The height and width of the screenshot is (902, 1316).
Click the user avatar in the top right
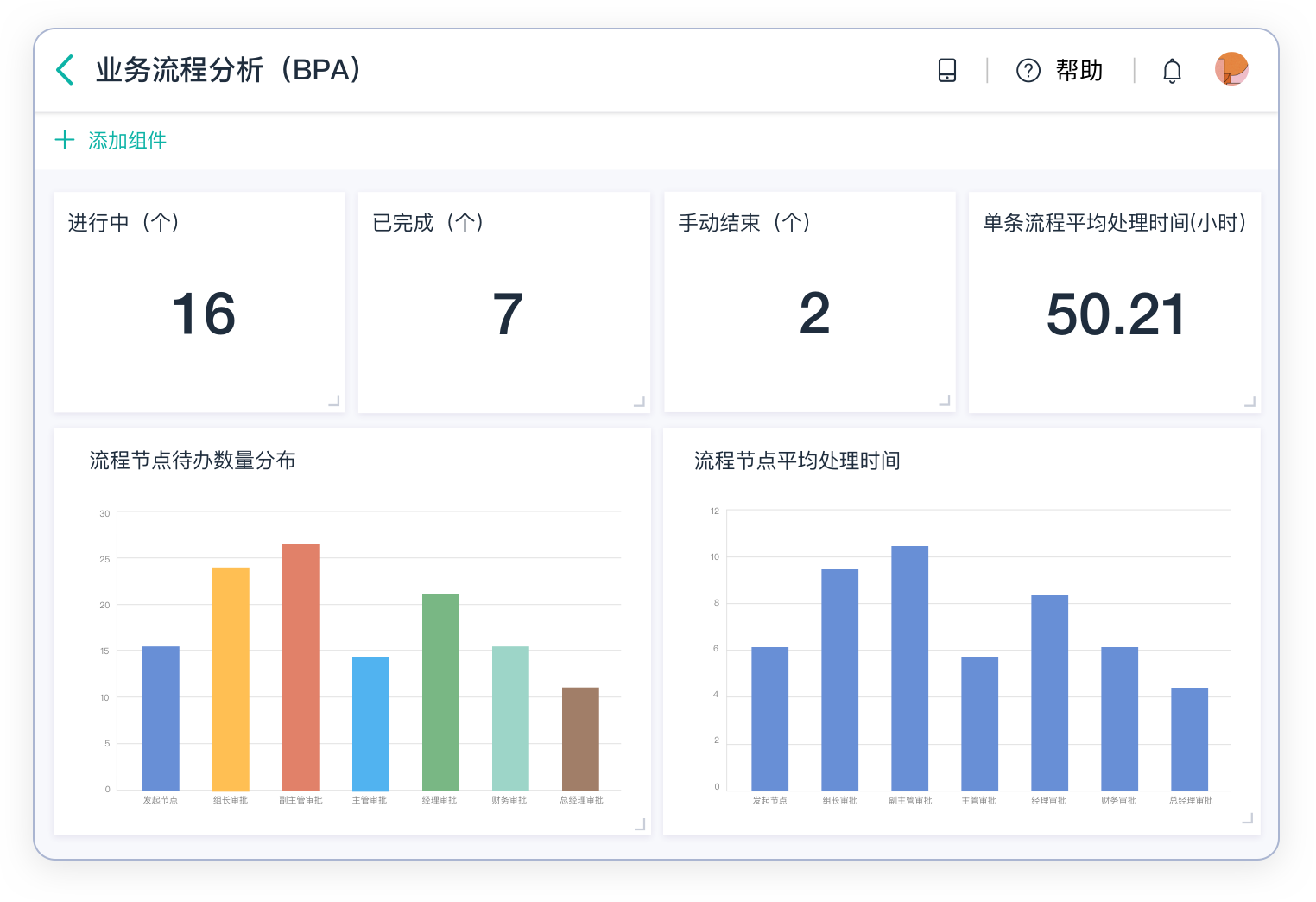click(x=1231, y=69)
